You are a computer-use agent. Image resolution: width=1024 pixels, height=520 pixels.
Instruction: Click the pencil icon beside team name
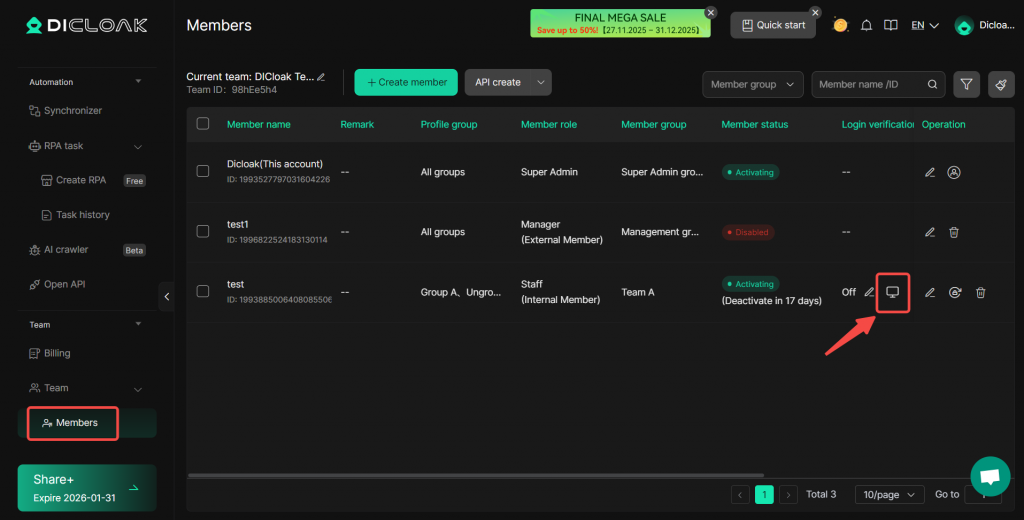click(x=321, y=77)
